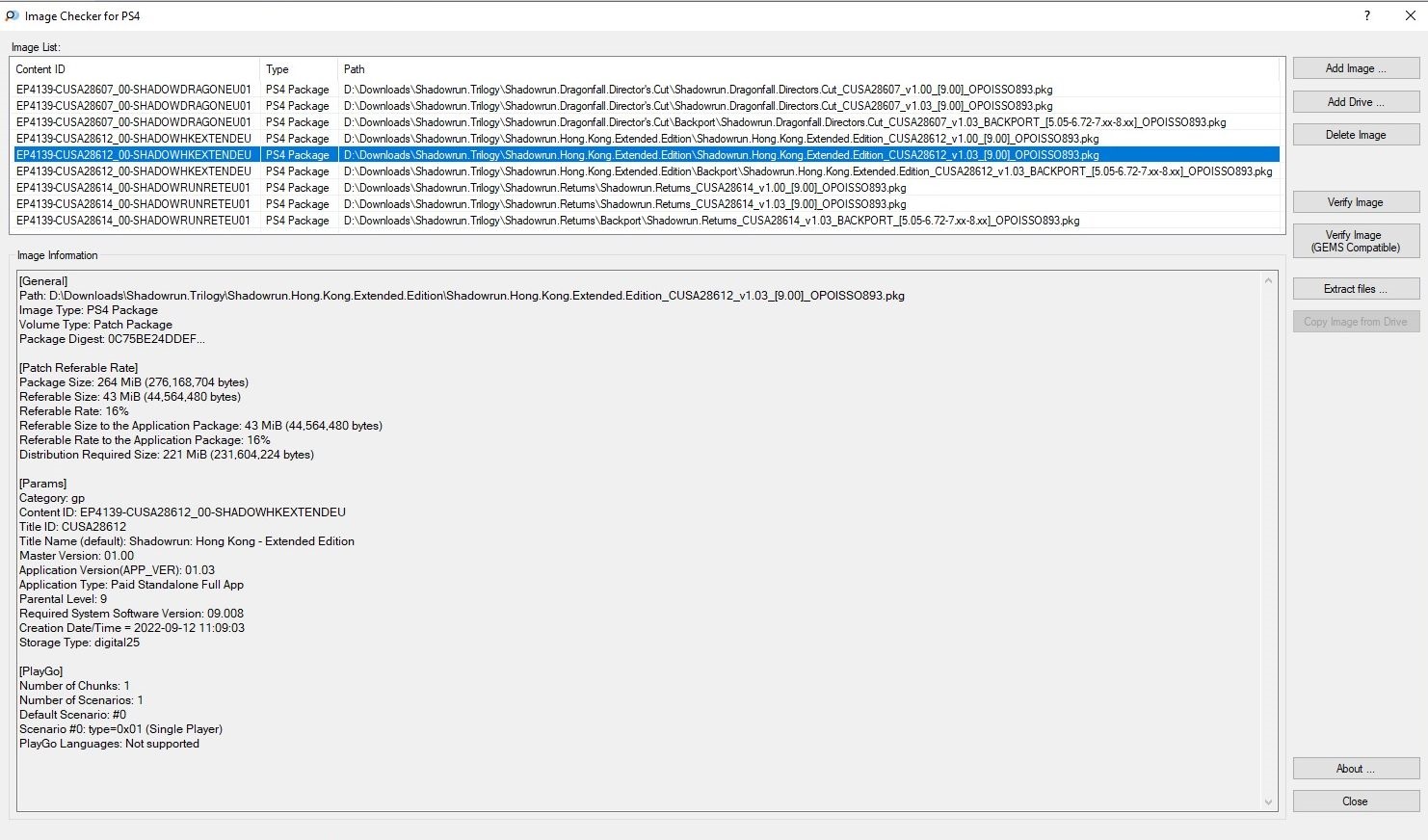Click the Title Name (default) line
The image size is (1428, 840).
[x=187, y=541]
